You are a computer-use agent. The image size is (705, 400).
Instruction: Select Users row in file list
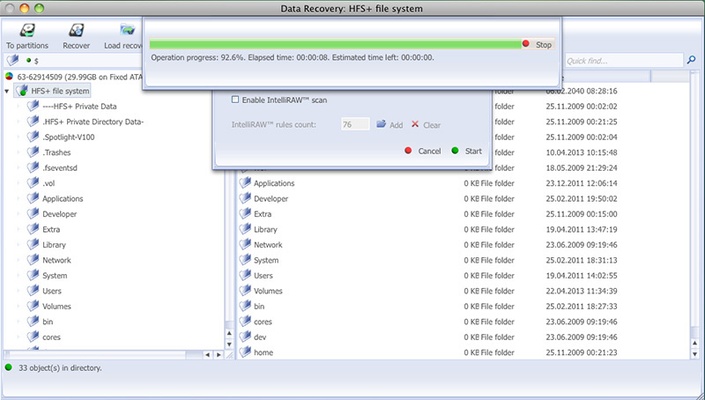tap(463, 275)
